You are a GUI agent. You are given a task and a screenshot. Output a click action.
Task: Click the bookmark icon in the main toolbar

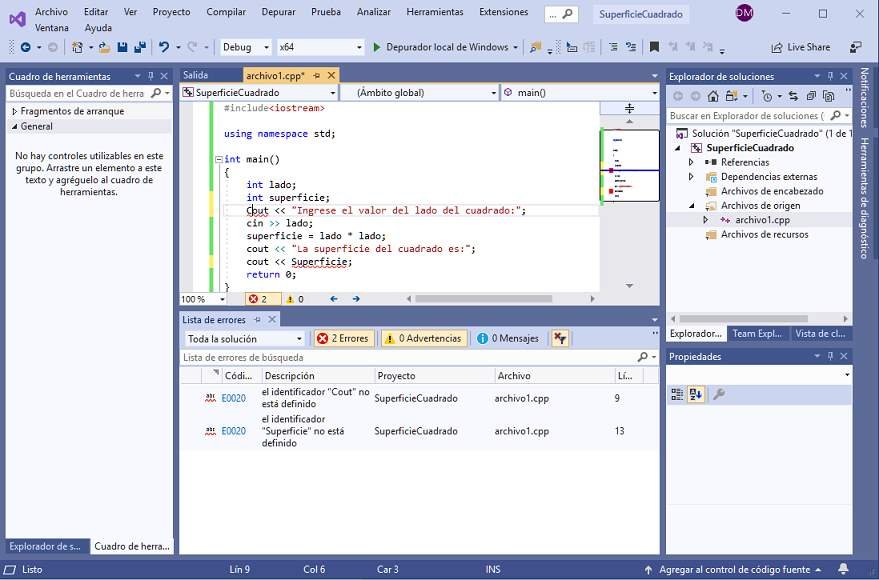(x=654, y=47)
